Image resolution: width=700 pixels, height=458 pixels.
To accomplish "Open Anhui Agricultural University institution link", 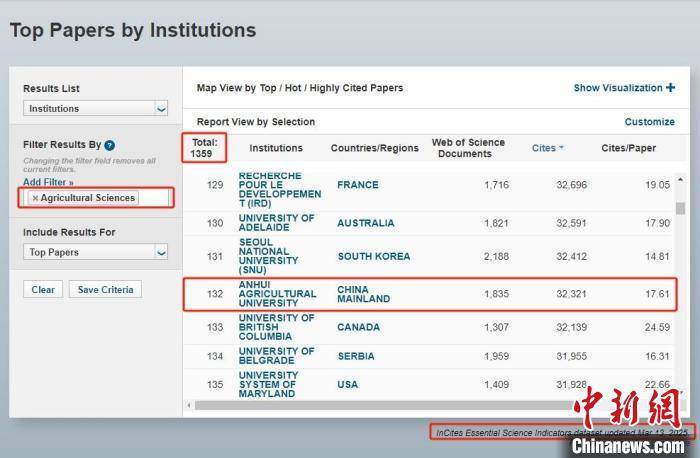I will [x=277, y=294].
